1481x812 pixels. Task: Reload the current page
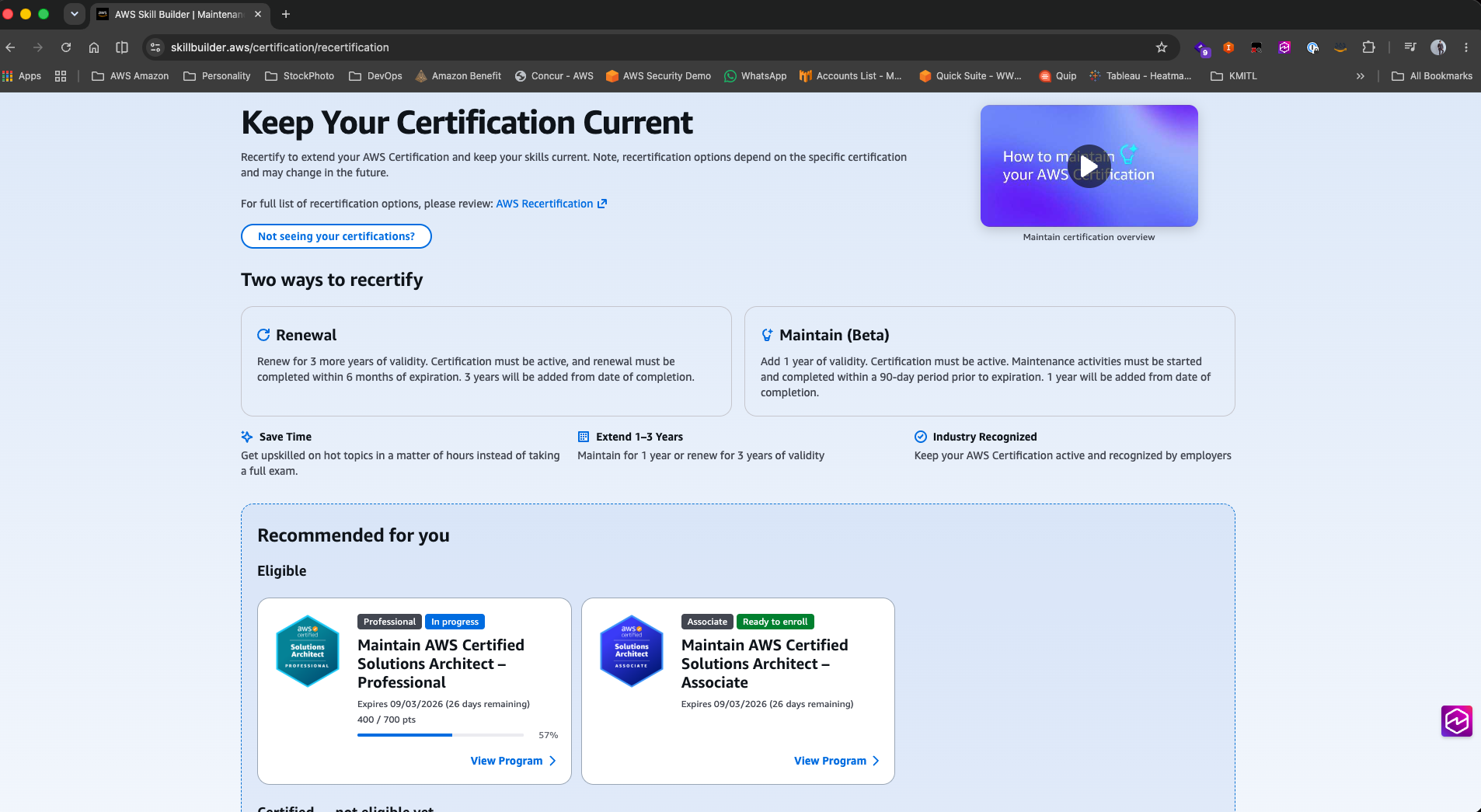click(x=66, y=47)
